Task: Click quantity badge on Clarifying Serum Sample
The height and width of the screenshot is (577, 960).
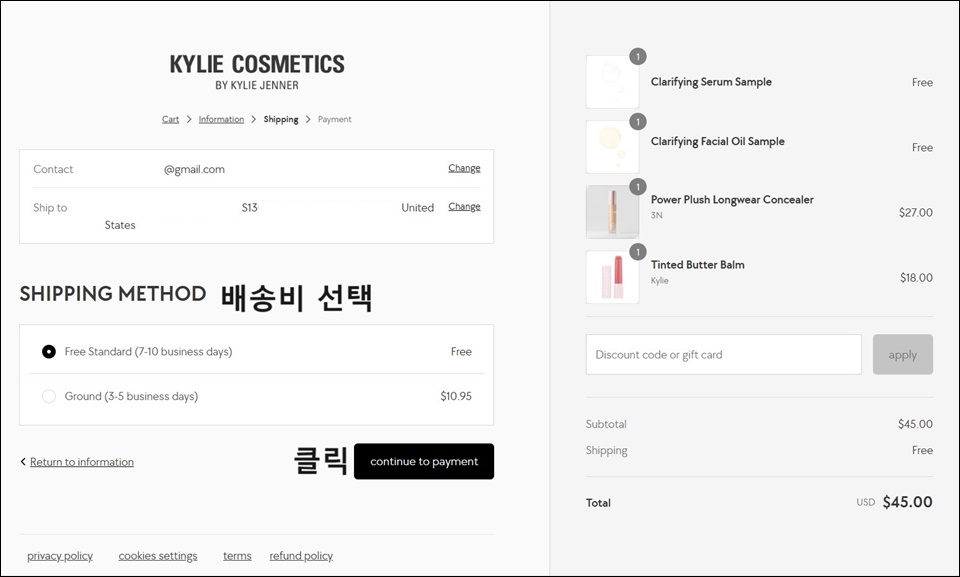Action: click(638, 56)
